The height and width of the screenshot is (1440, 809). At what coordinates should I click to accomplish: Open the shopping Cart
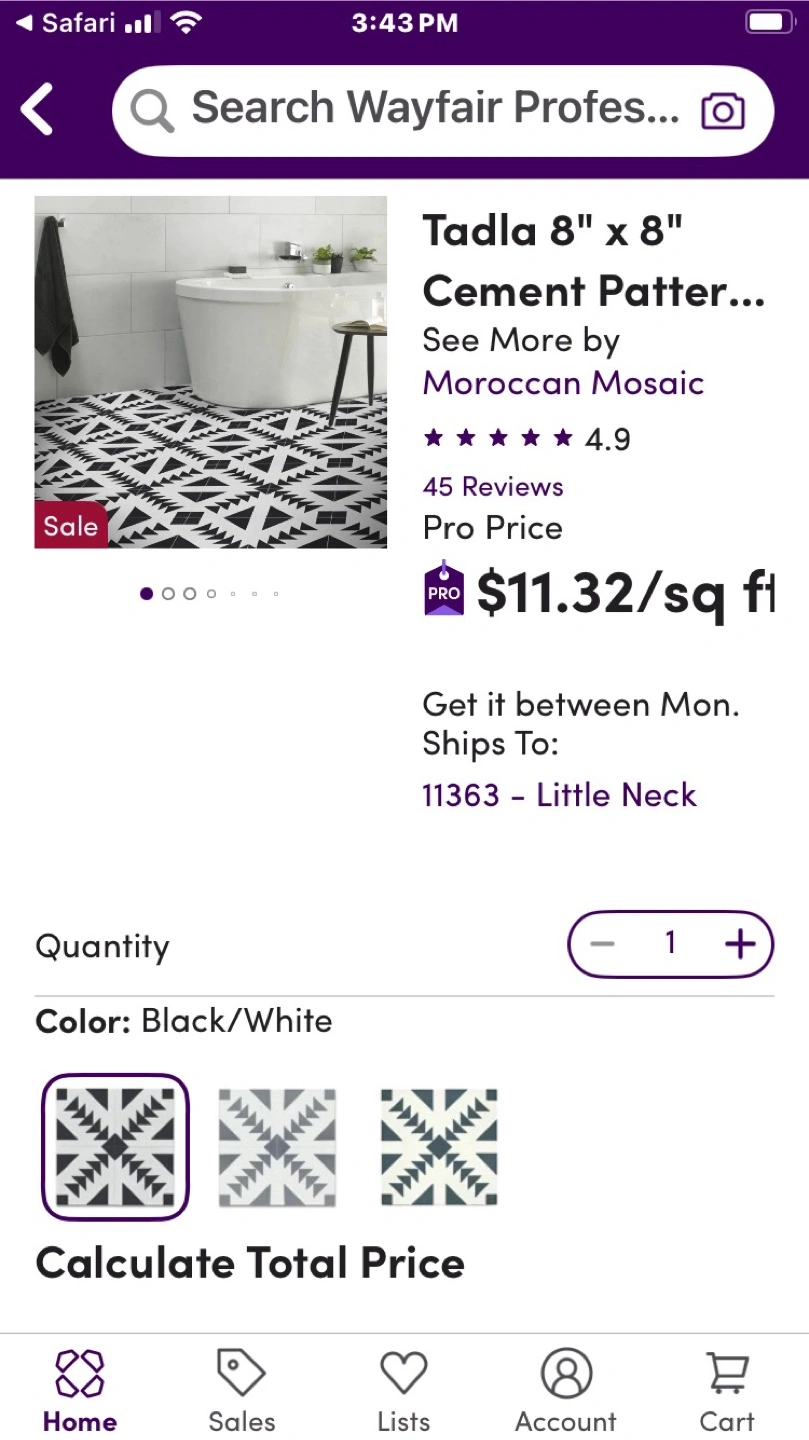pyautogui.click(x=727, y=1390)
